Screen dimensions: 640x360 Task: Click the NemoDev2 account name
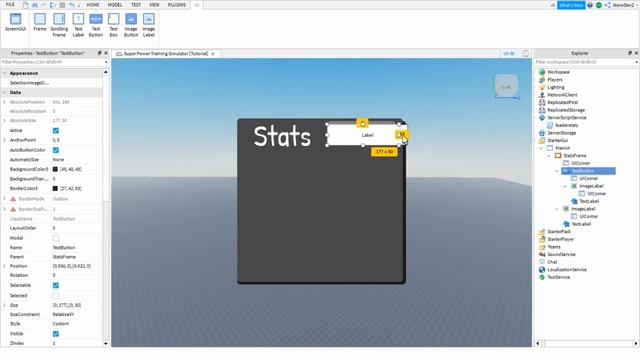click(623, 5)
